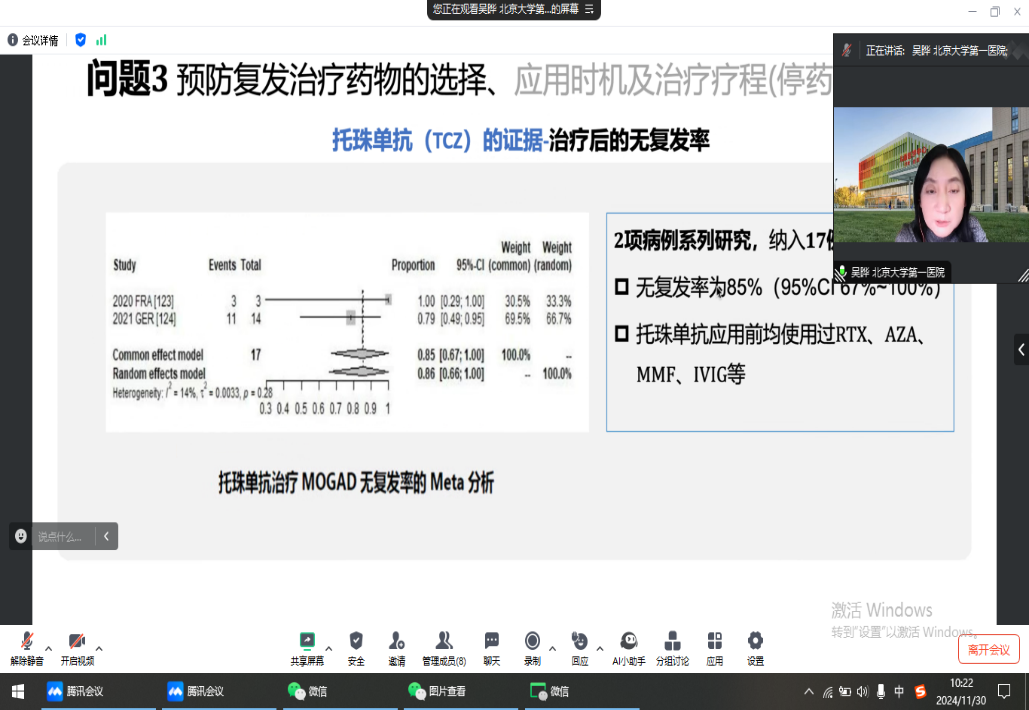
Task: Click the caption 托珠单抗治疗 MOGAD 无复发率的 Meta 分析
Action: click(356, 482)
